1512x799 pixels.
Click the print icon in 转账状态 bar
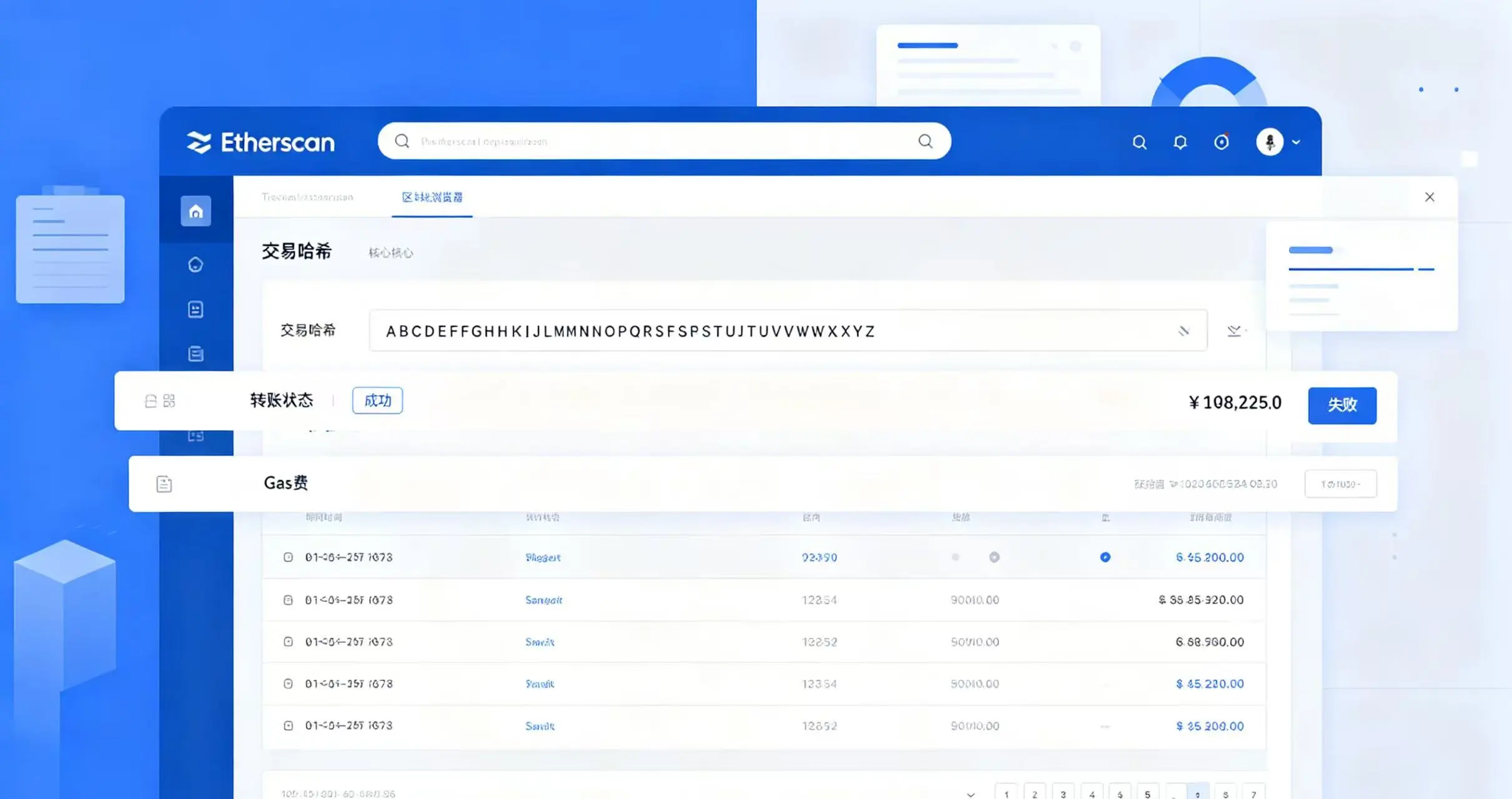pos(151,401)
